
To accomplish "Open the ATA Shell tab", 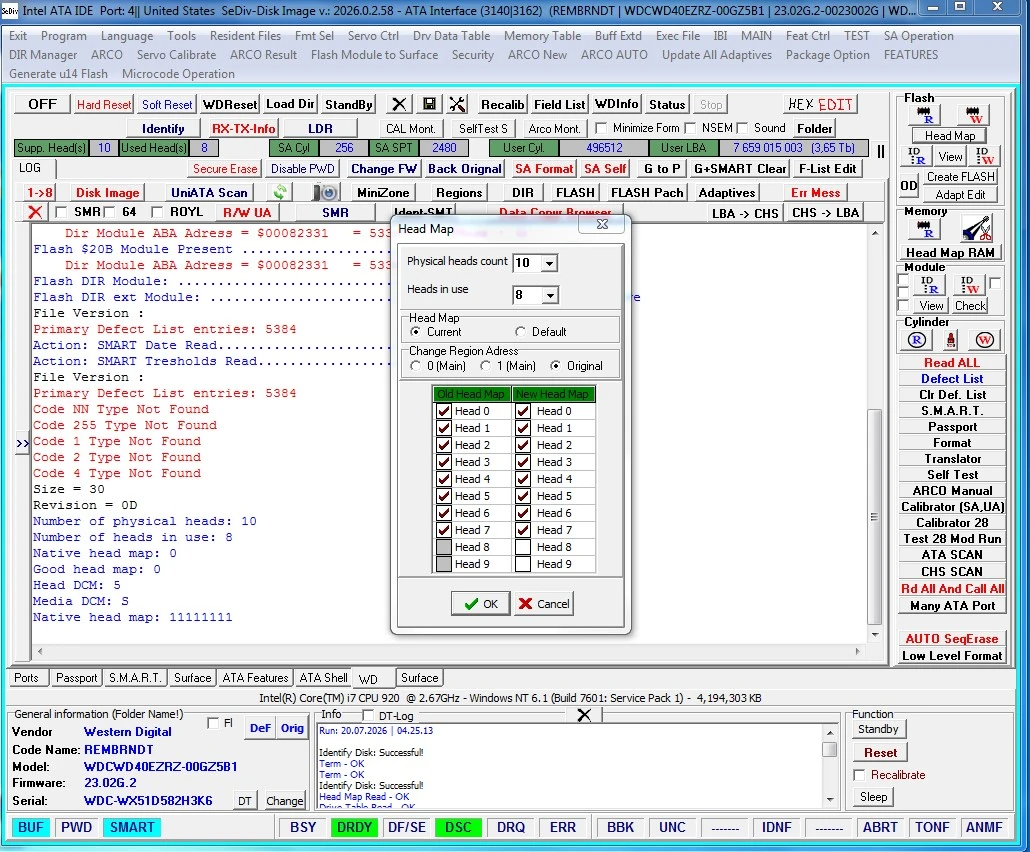I will click(323, 678).
